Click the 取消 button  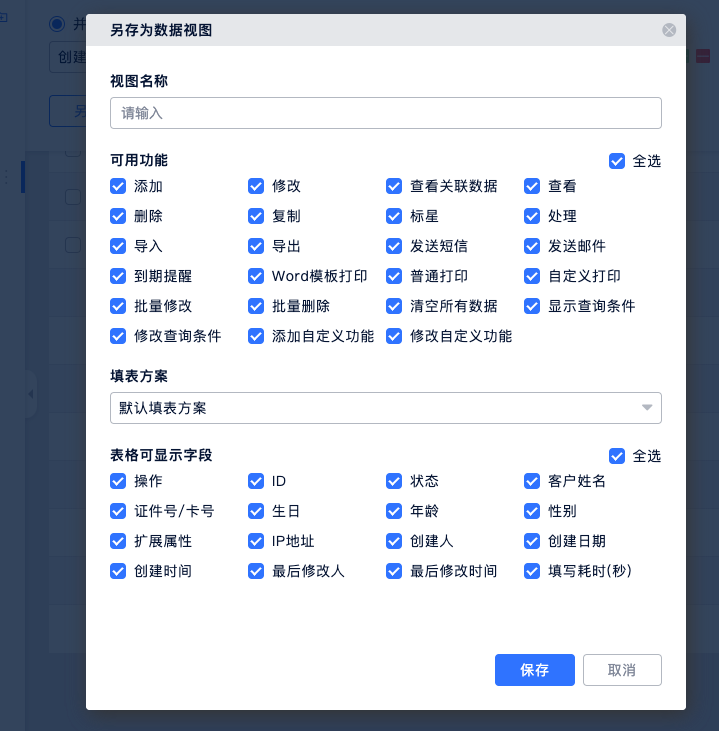[621, 670]
